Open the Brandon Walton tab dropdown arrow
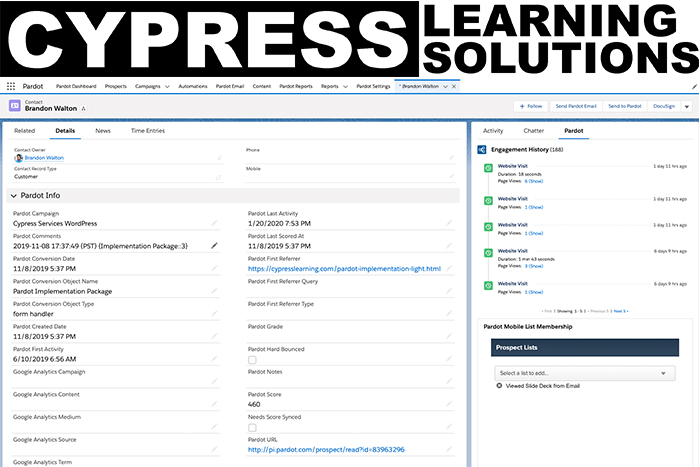The image size is (700, 467). pyautogui.click(x=445, y=87)
